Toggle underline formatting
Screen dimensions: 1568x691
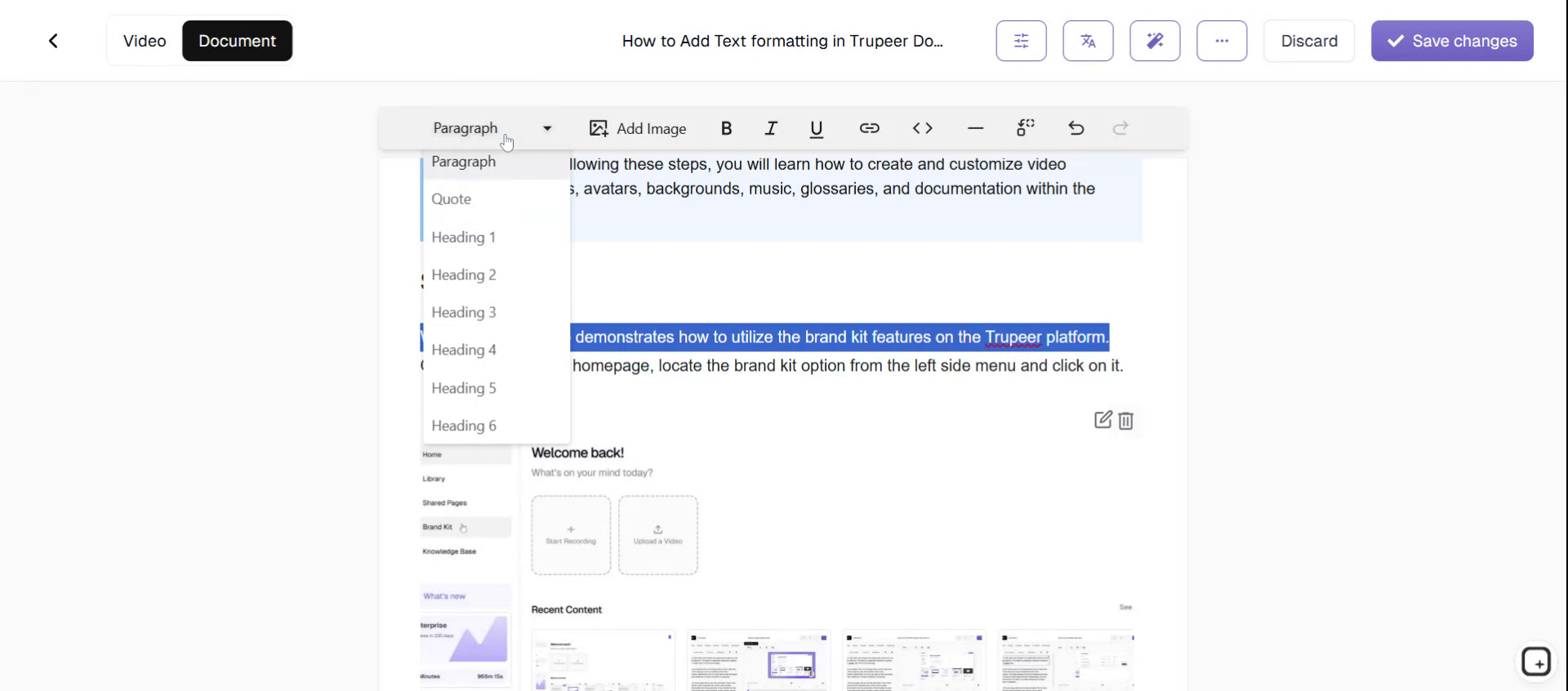tap(816, 128)
